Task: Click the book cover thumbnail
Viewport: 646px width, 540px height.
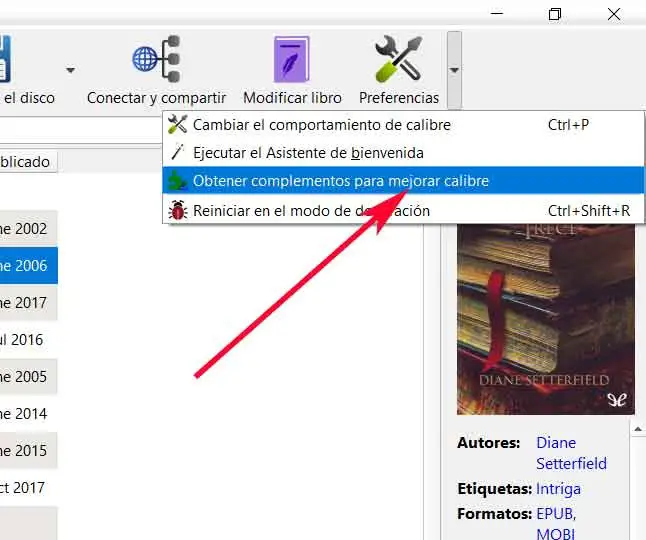Action: (545, 319)
